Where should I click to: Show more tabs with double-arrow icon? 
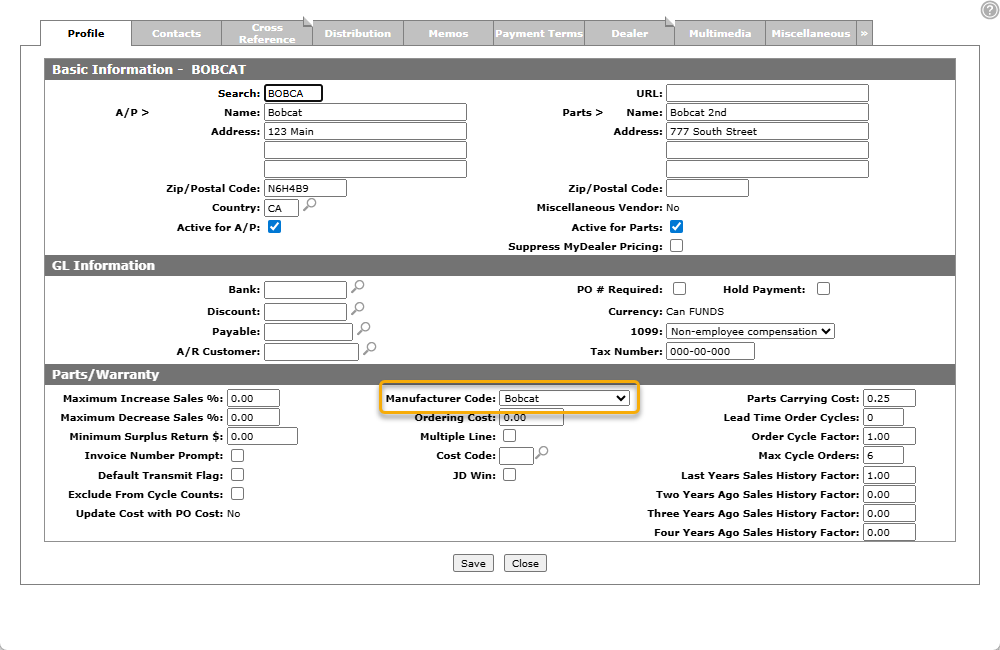click(x=864, y=33)
